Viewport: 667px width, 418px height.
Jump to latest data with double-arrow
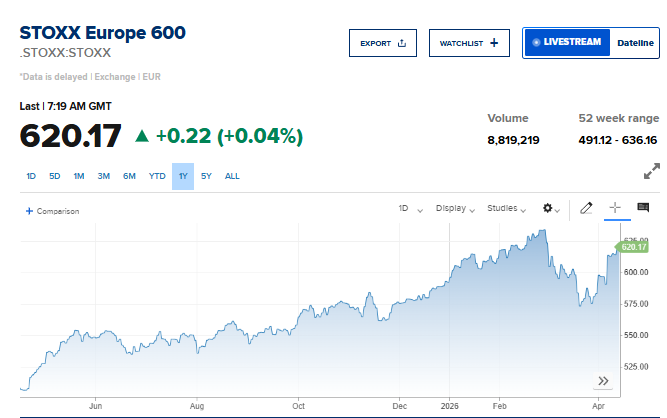(604, 381)
